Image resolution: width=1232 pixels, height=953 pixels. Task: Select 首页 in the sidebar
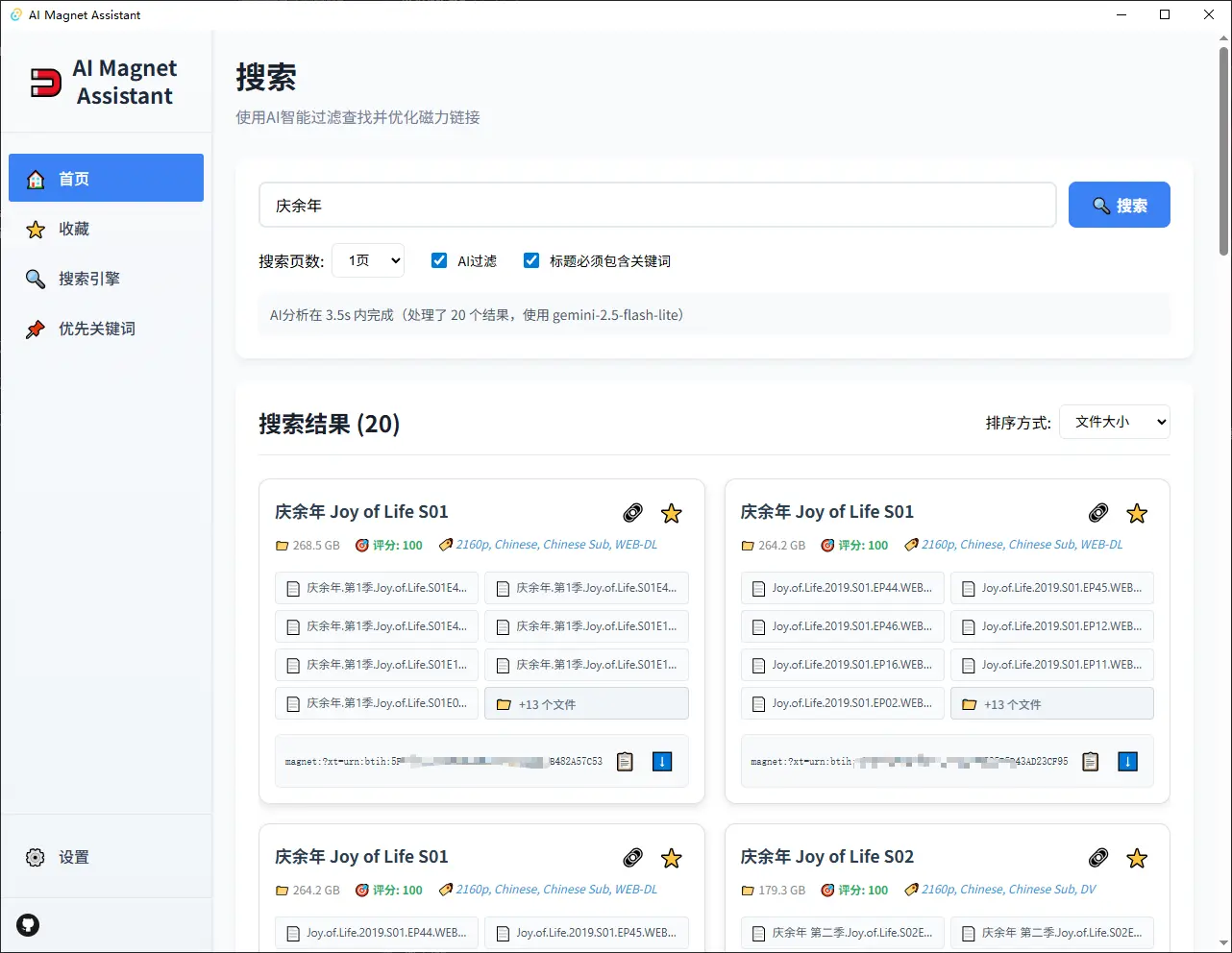[x=106, y=178]
